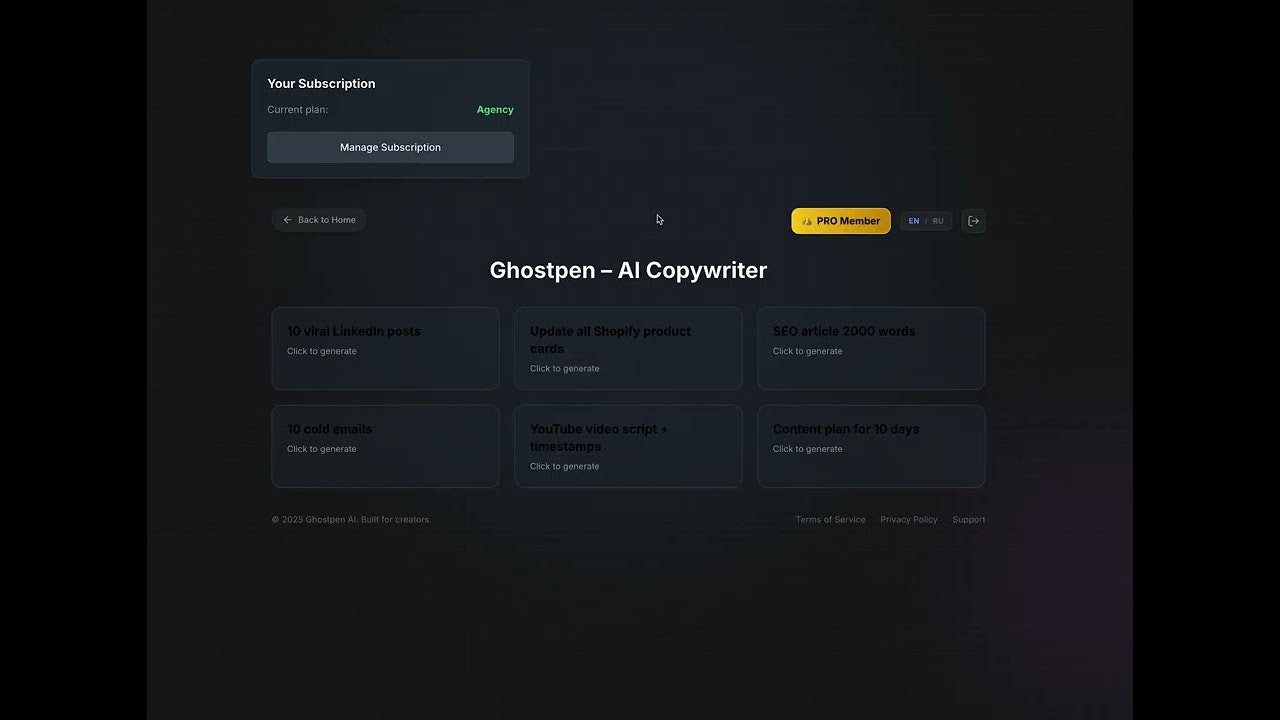Open Manage Subscription
Viewport: 1280px width, 720px height.
[390, 147]
